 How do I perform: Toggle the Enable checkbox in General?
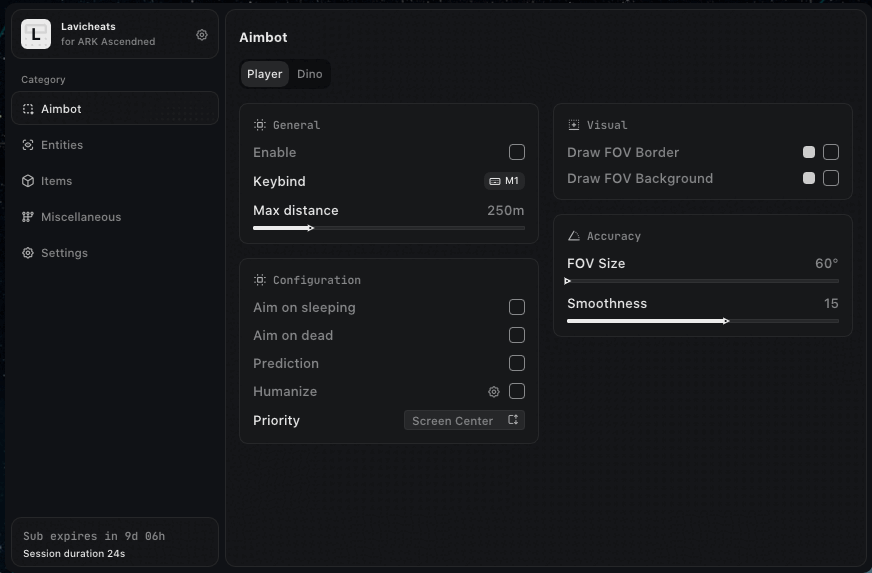[517, 152]
